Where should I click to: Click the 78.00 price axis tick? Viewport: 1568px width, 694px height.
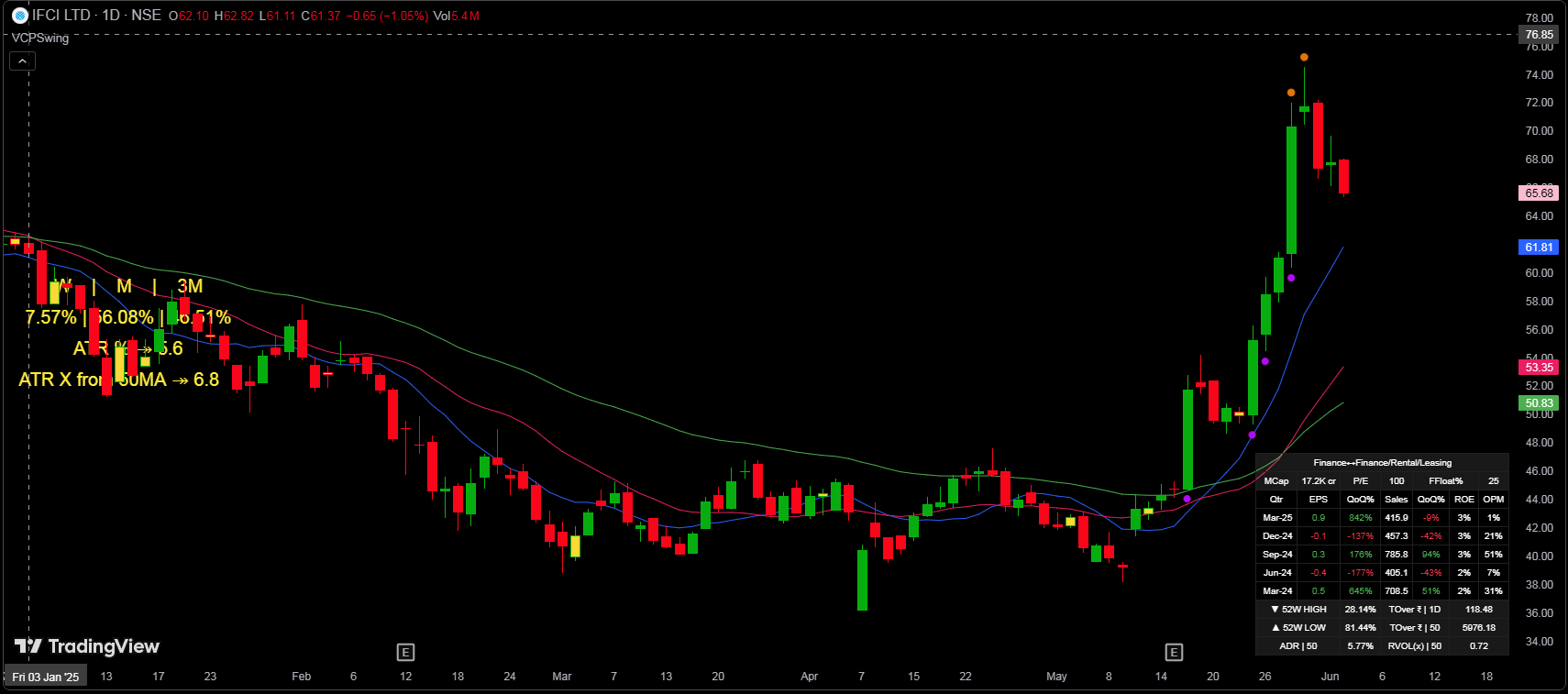click(1540, 18)
